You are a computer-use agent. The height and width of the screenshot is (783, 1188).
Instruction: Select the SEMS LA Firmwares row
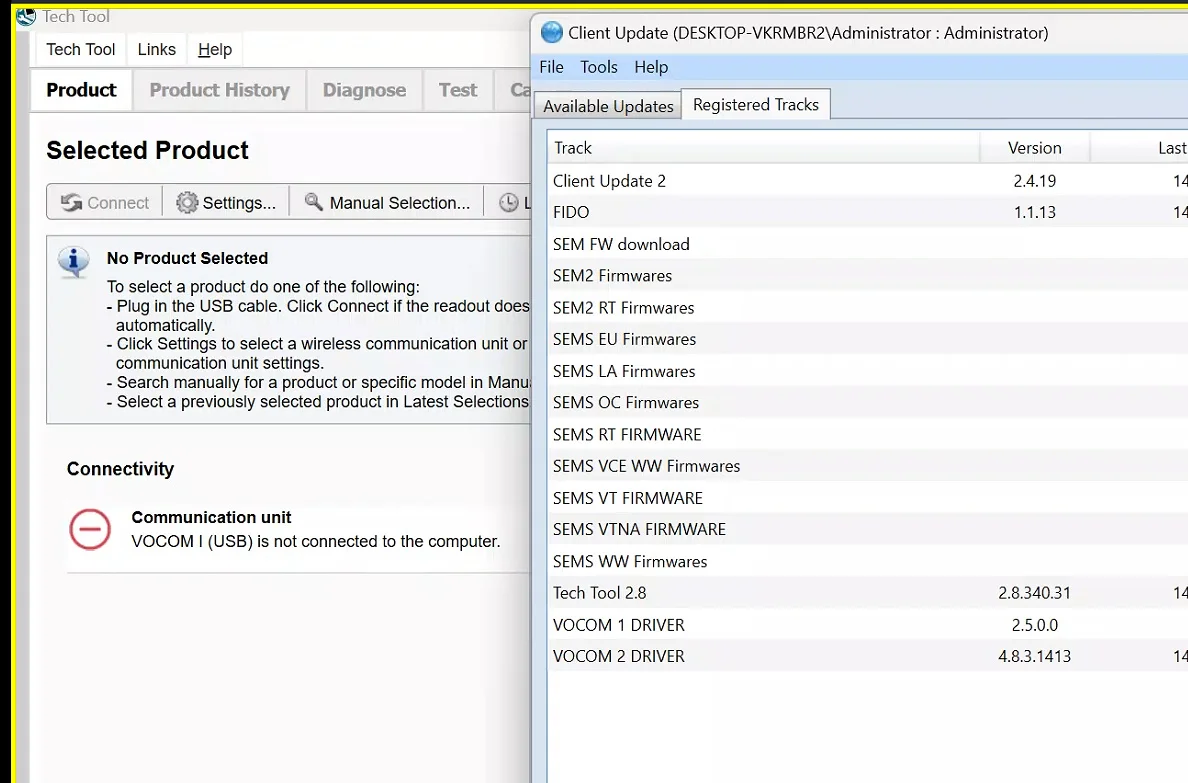click(868, 371)
